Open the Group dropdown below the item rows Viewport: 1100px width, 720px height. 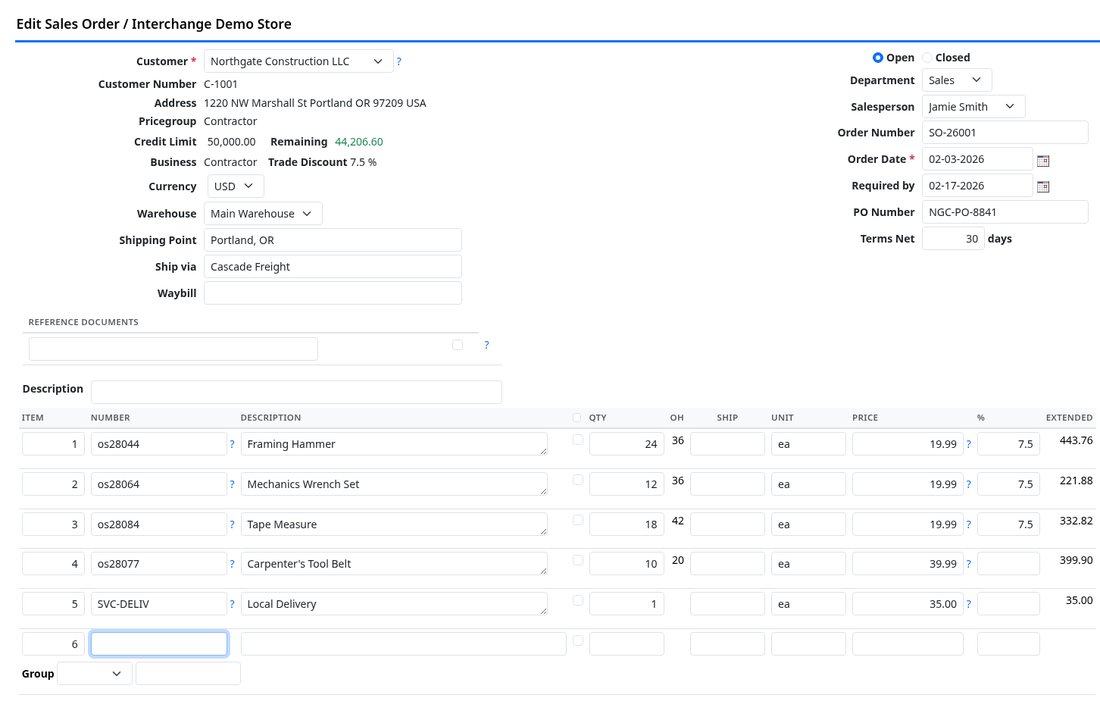95,674
